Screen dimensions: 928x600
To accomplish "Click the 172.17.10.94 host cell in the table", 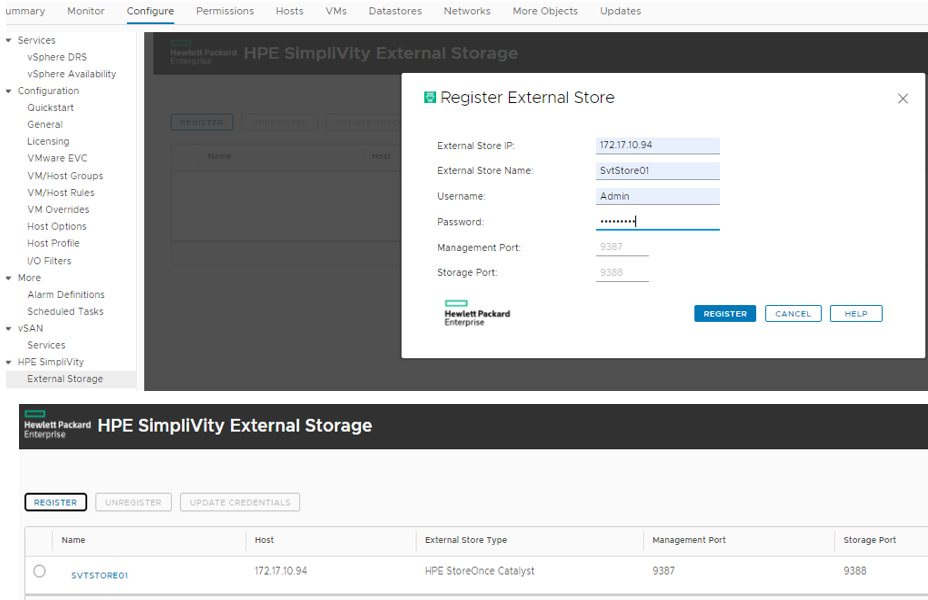I will pos(281,571).
